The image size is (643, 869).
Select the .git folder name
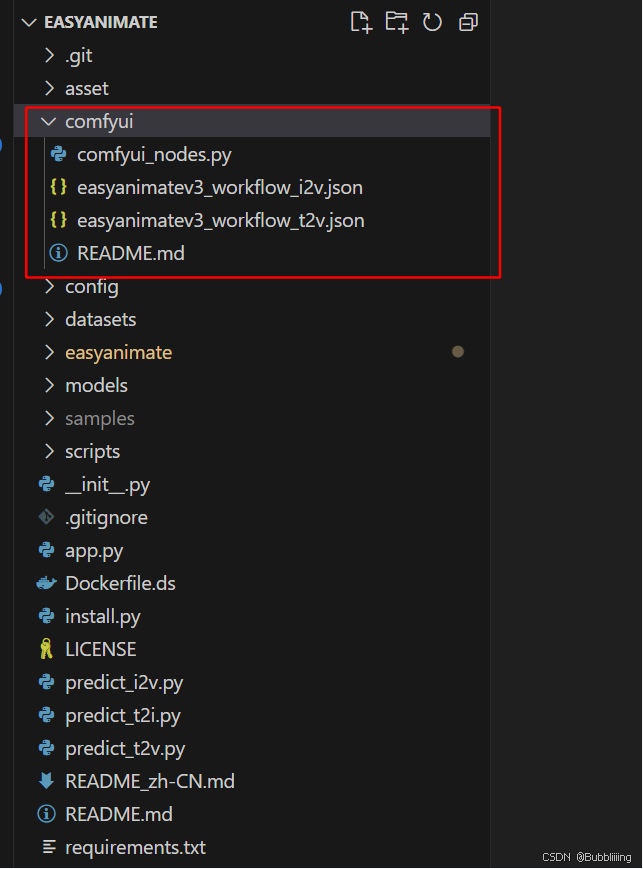(x=79, y=56)
